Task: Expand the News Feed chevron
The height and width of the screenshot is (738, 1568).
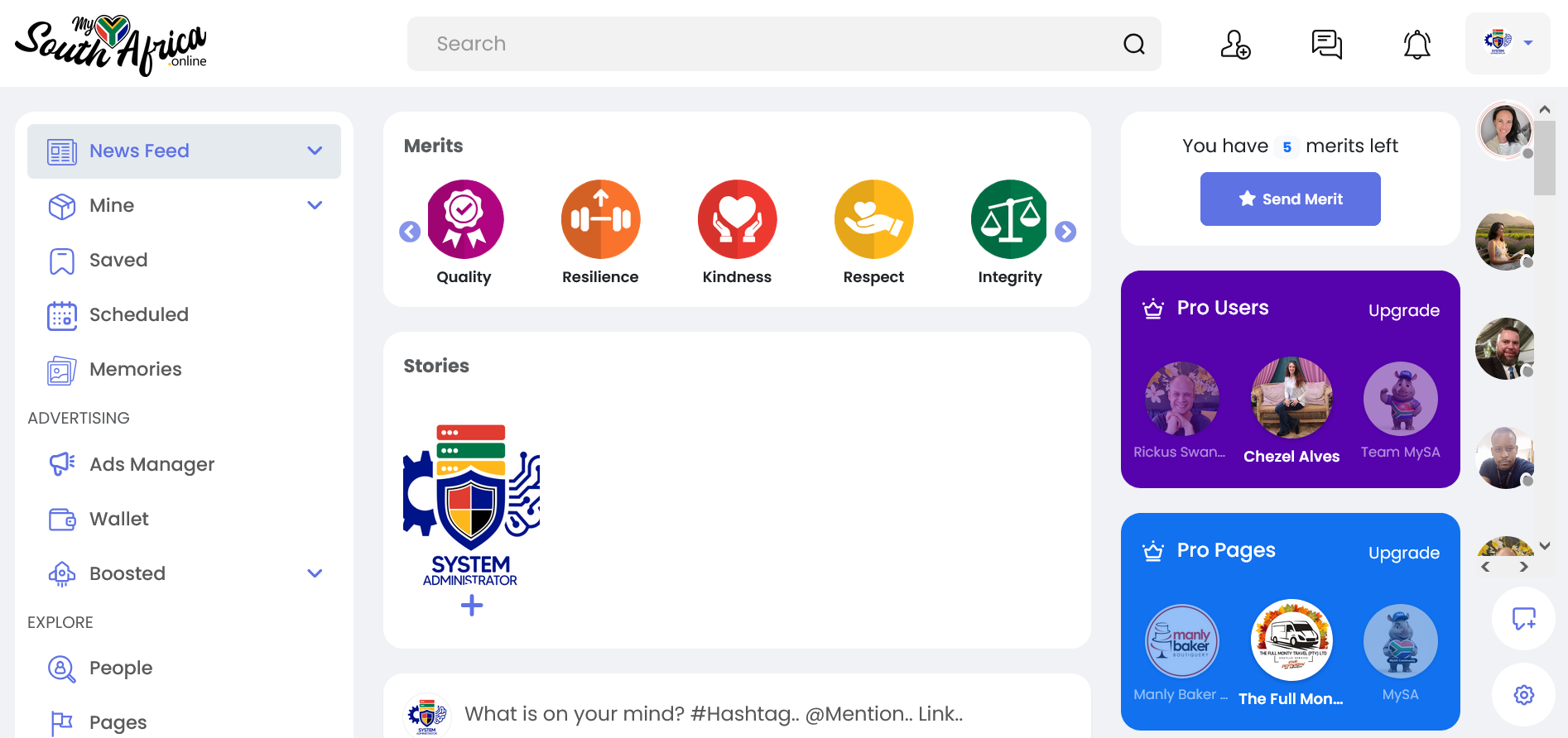Action: tap(315, 151)
